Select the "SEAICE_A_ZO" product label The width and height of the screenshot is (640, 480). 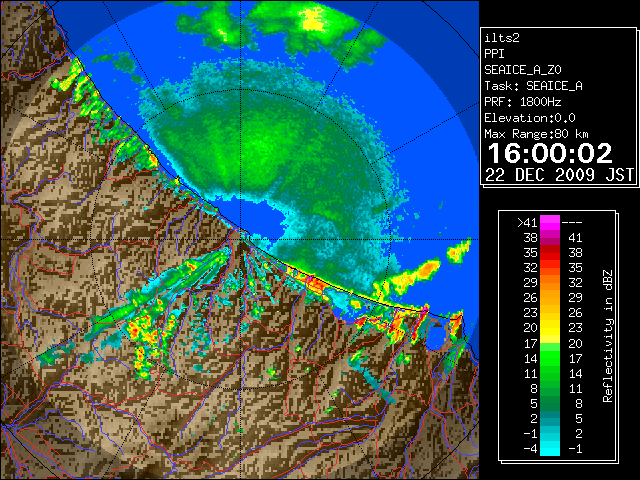pyautogui.click(x=523, y=70)
